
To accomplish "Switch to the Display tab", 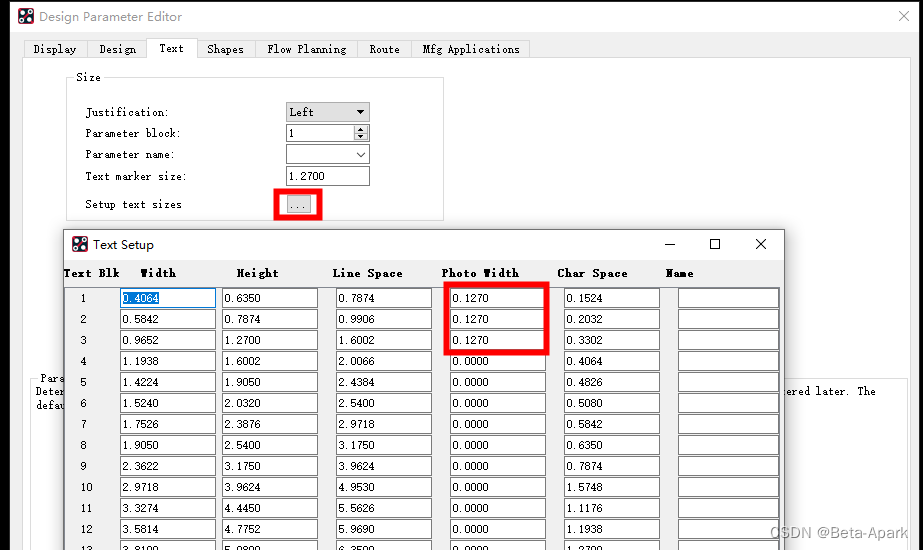I will [54, 49].
